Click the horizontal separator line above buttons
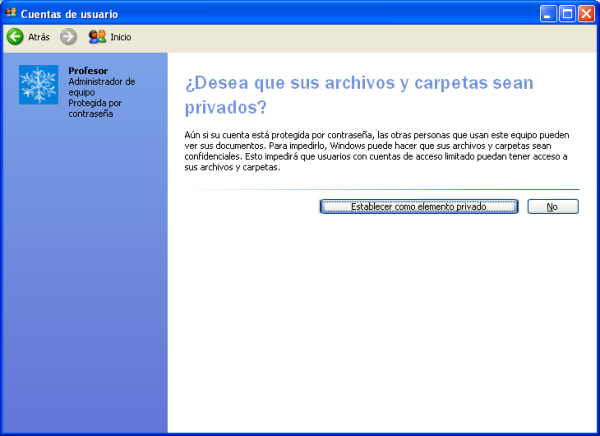Screen dimensions: 600x436 coord(382,189)
